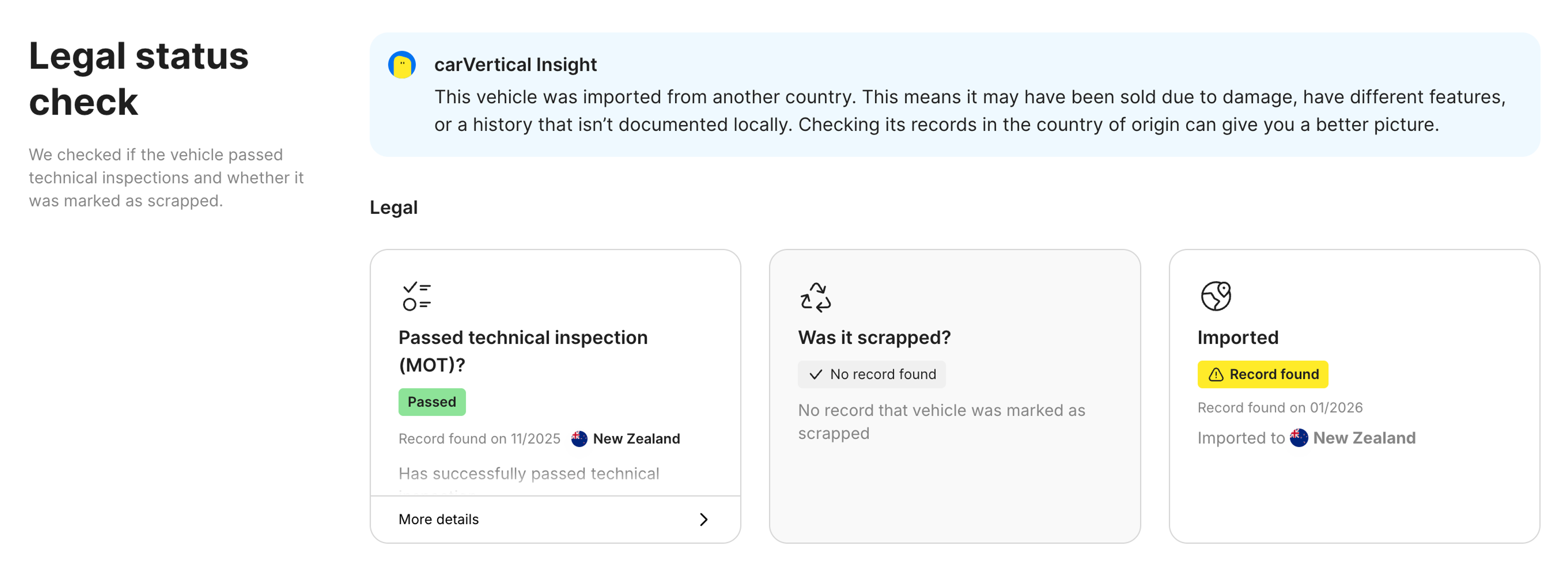
Task: Expand More details on the inspection card
Action: point(438,519)
